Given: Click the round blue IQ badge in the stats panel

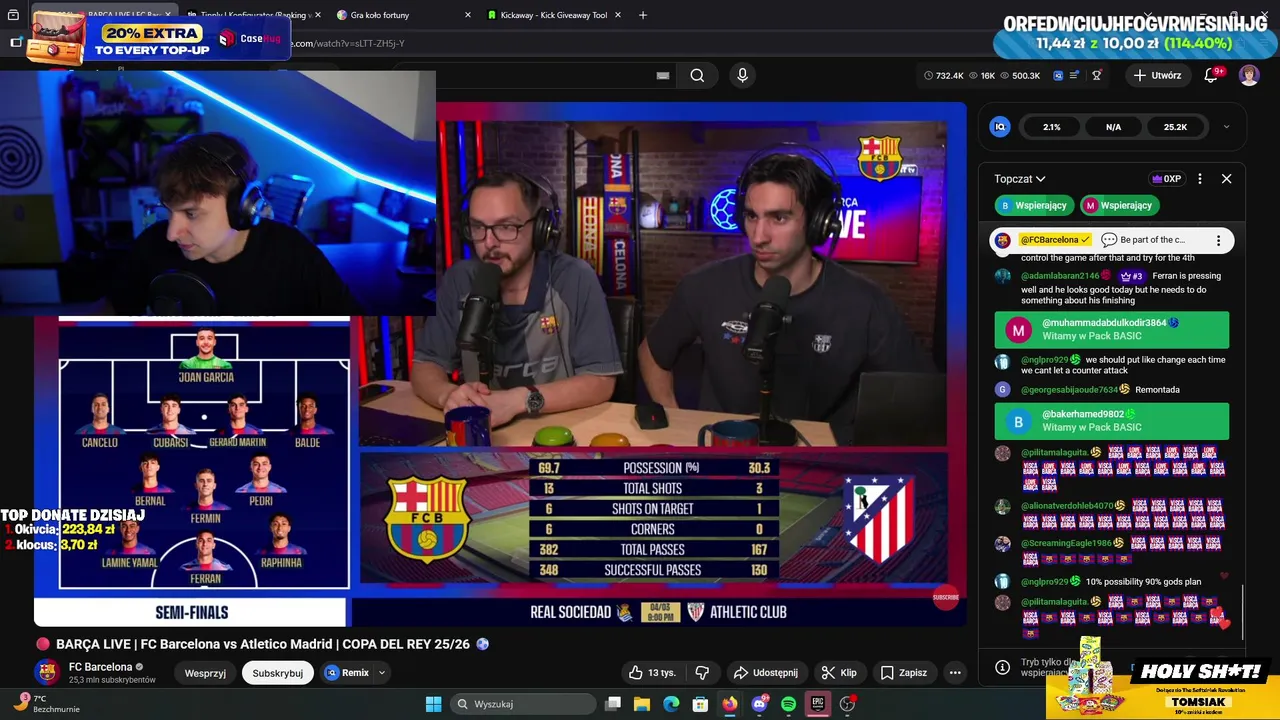Looking at the screenshot, I should [999, 127].
